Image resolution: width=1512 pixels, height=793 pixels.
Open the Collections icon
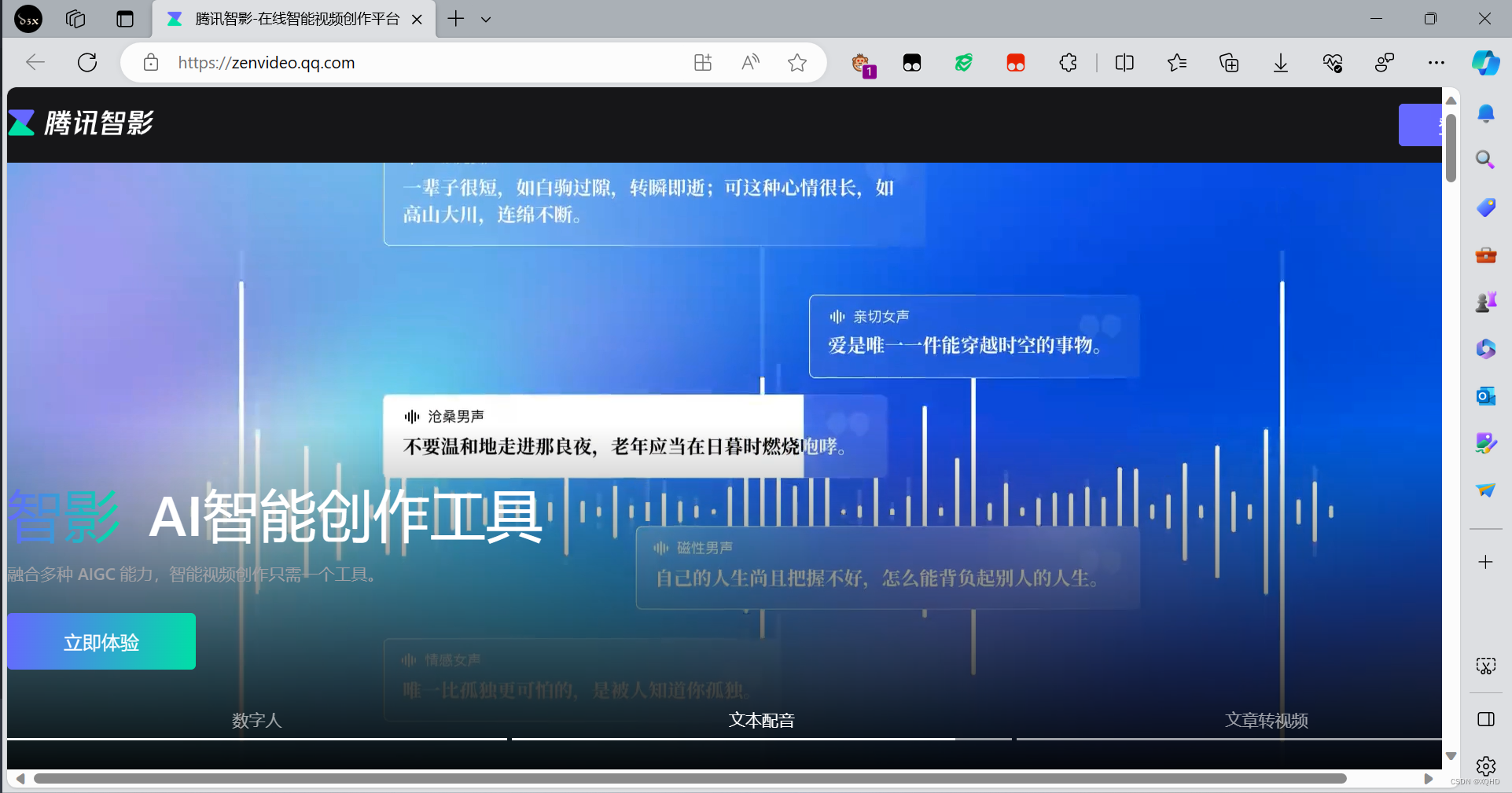[x=1229, y=63]
